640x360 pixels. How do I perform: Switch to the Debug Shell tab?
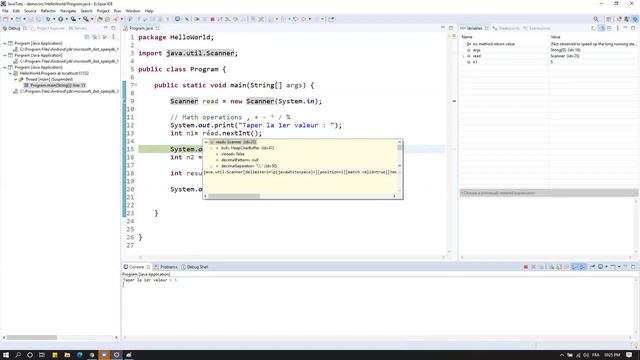click(x=195, y=267)
